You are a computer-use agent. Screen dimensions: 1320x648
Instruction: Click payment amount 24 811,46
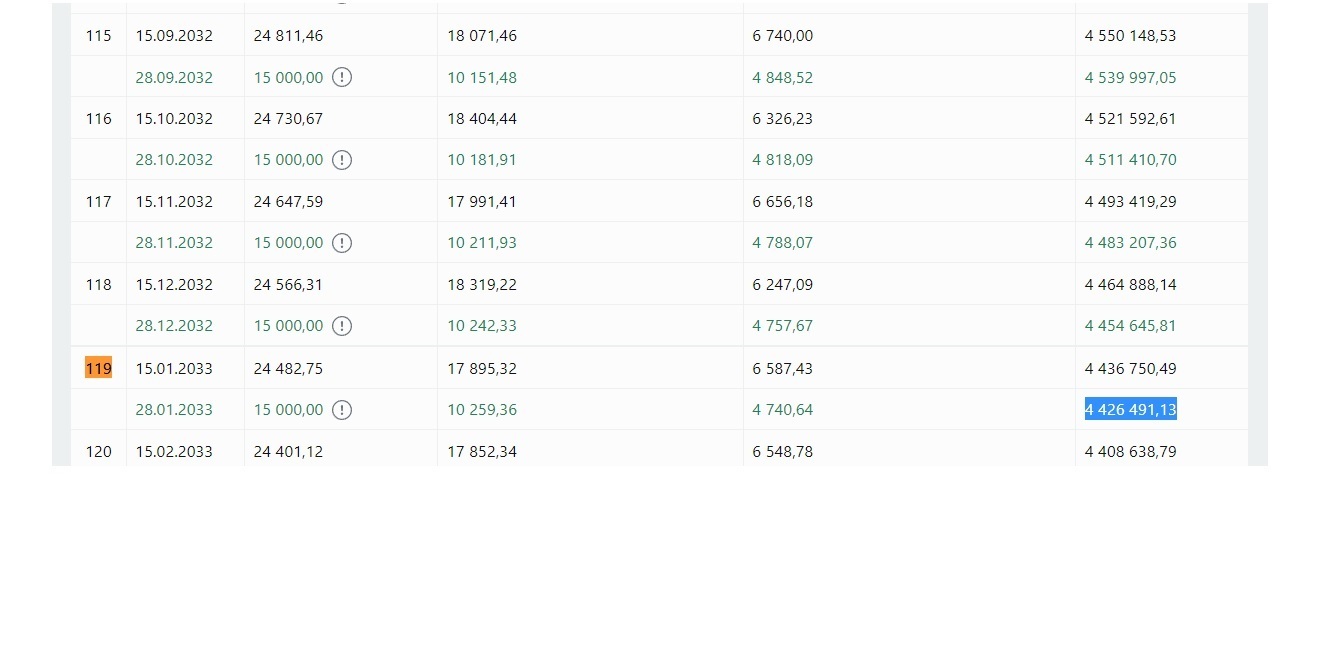pos(288,36)
